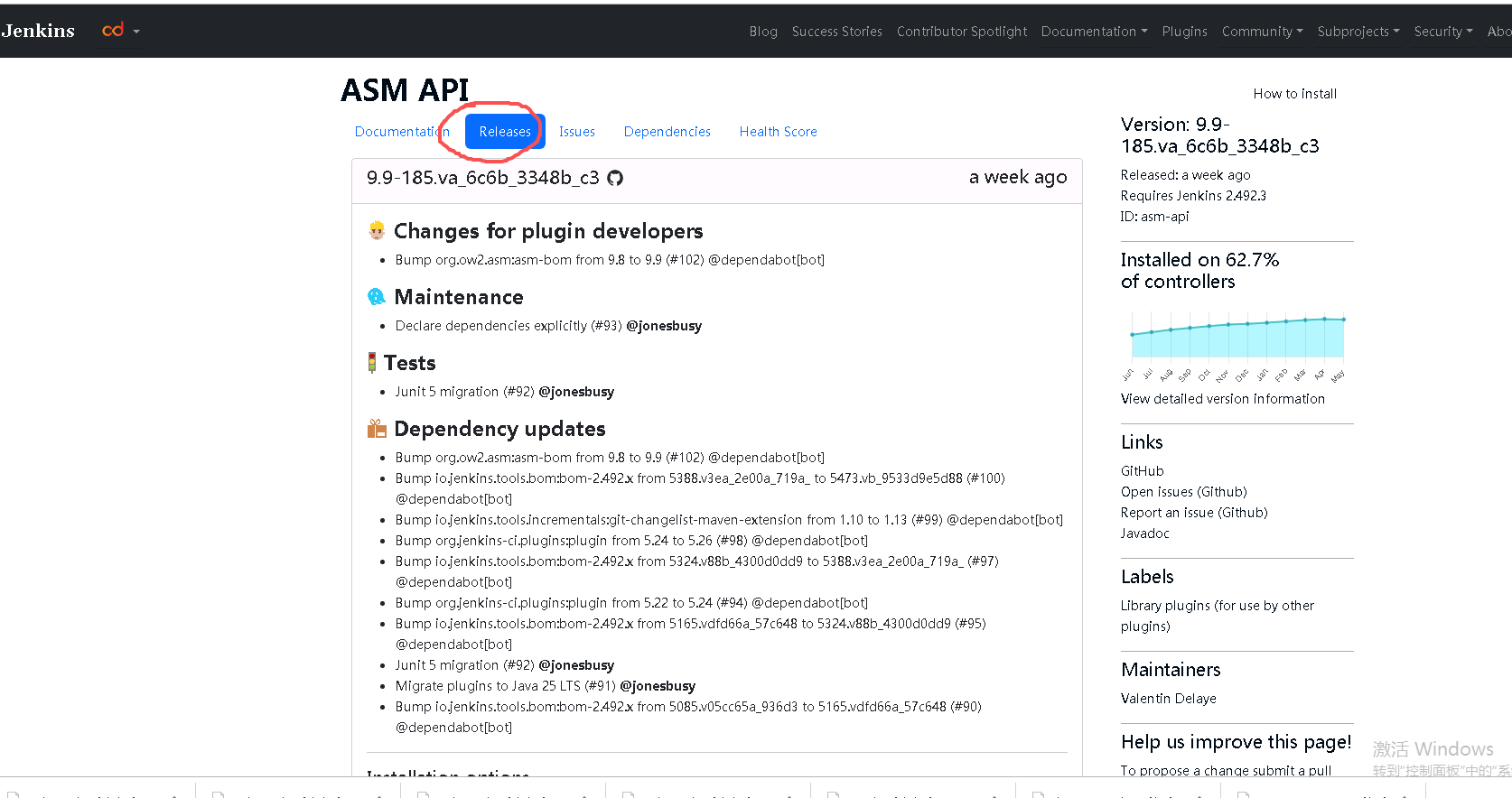Viewport: 1512px width, 798px height.
Task: Expand CD Foundation dropdown caret
Action: 136,32
